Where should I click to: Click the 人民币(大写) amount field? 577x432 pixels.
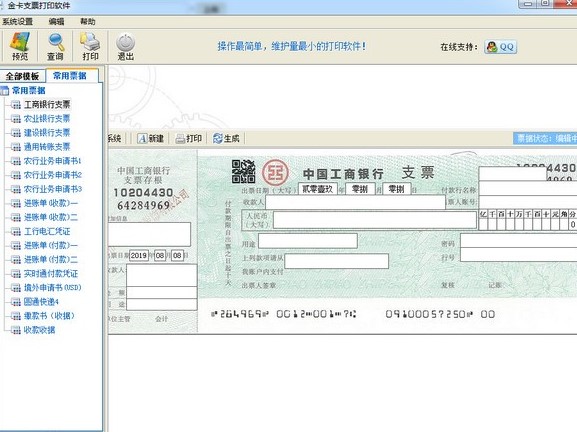375,220
